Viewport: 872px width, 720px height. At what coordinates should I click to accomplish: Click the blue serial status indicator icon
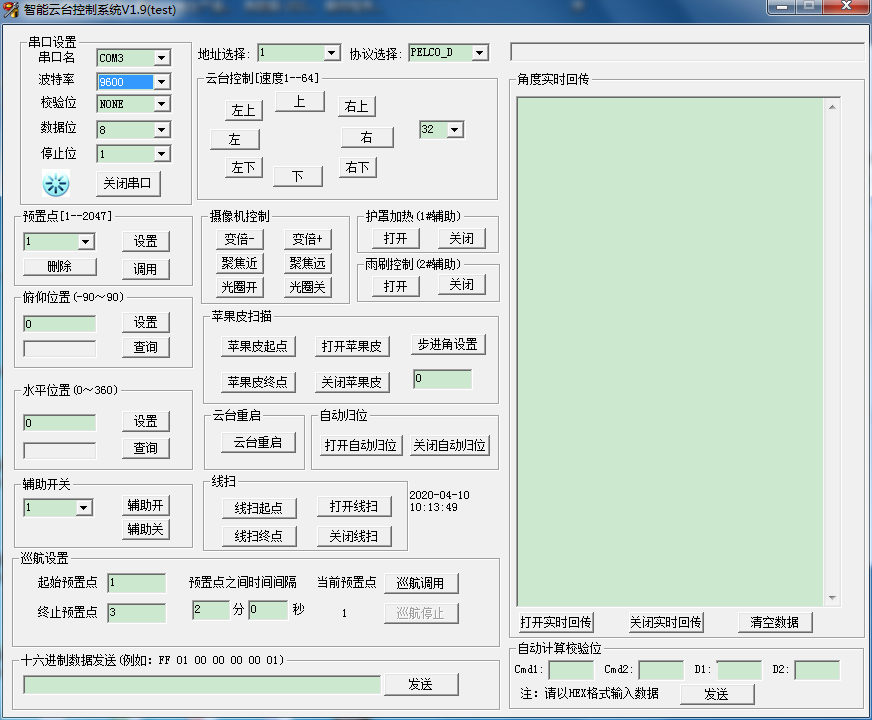pyautogui.click(x=56, y=184)
